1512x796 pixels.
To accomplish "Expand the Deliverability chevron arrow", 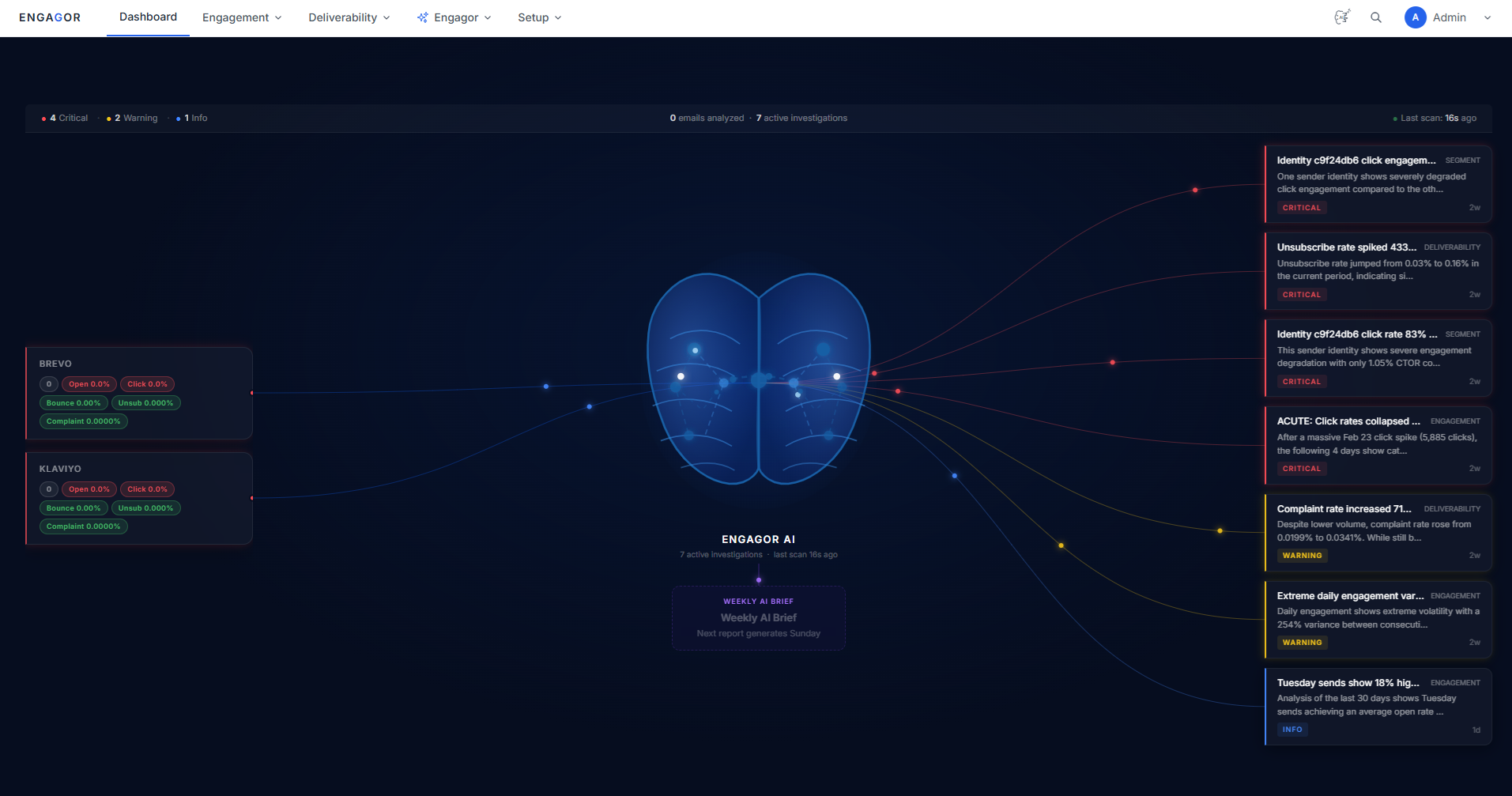I will (386, 18).
